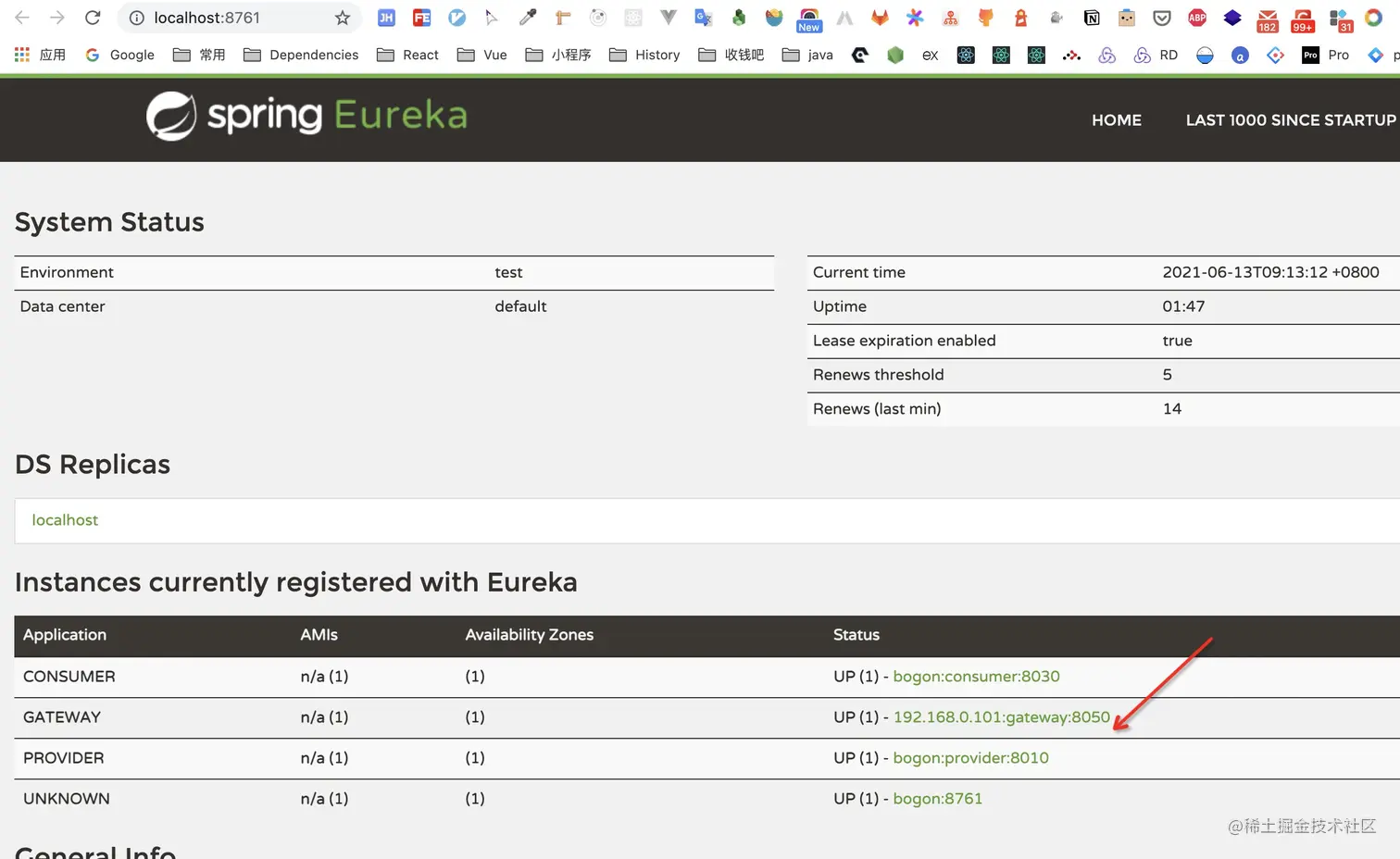Open the localhost DS replica link
The width and height of the screenshot is (1400, 859).
pos(65,520)
